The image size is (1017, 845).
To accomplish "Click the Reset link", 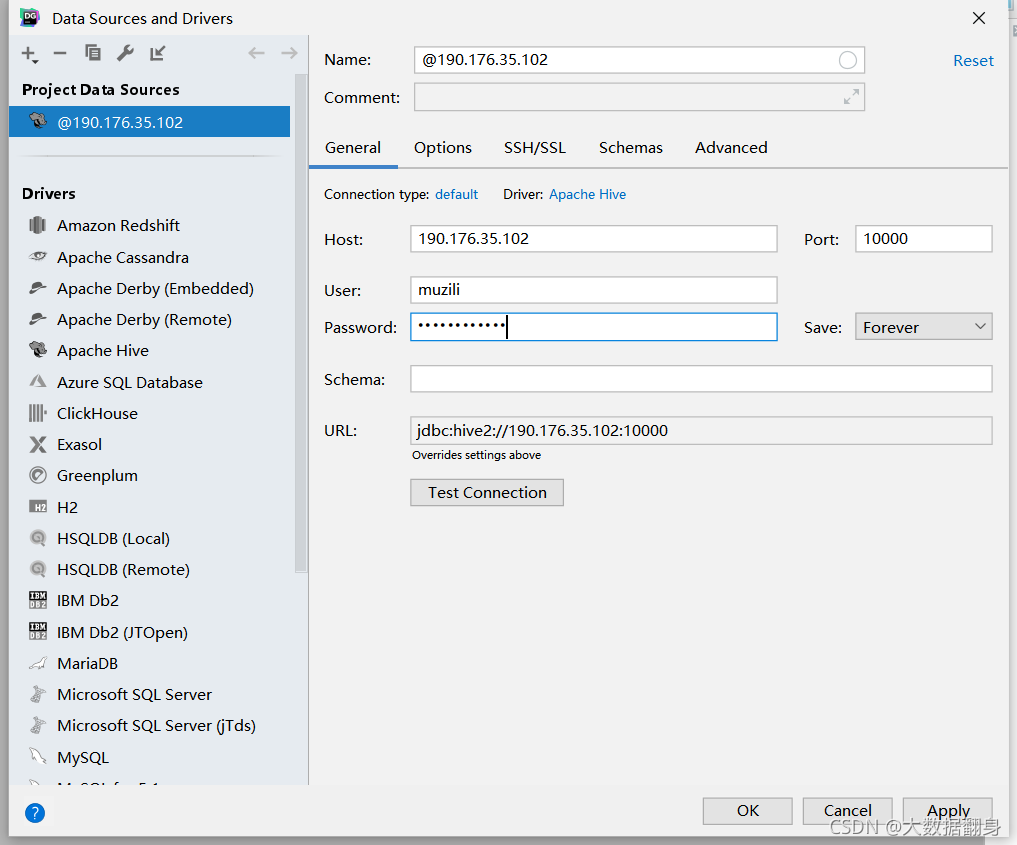I will [x=973, y=61].
